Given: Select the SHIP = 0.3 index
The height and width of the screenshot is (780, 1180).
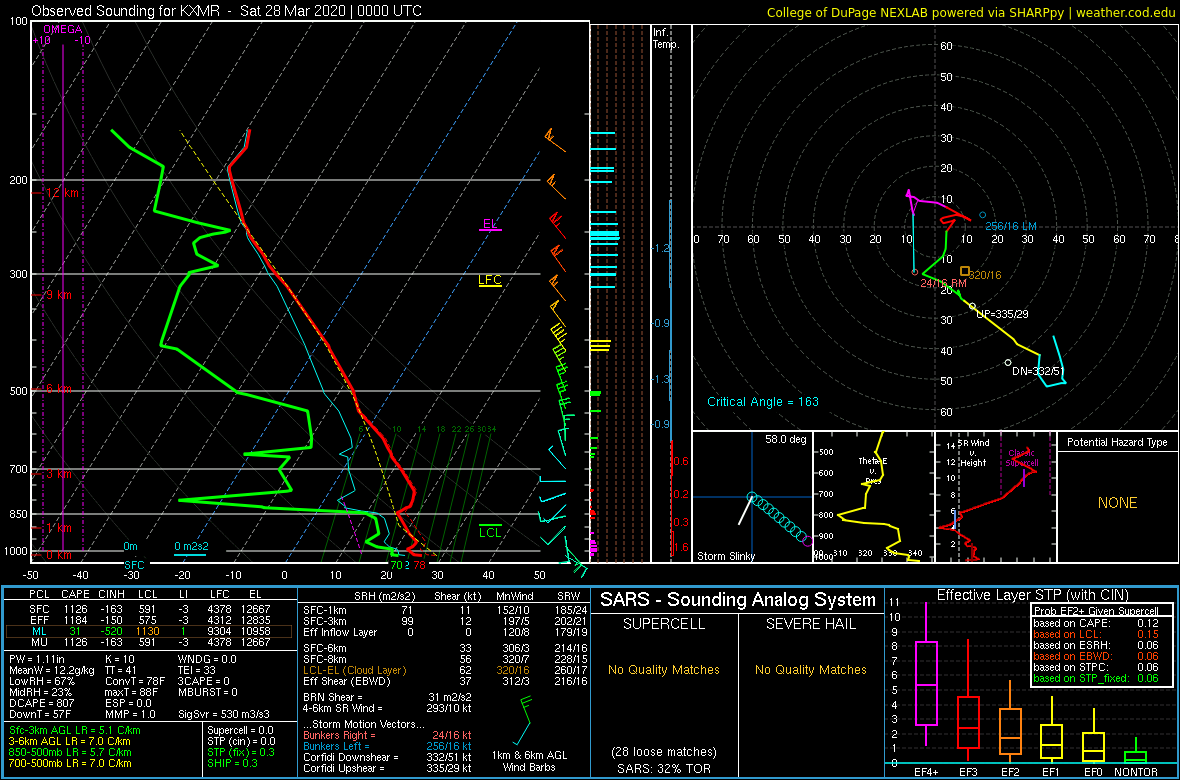Looking at the screenshot, I should click(x=235, y=763).
